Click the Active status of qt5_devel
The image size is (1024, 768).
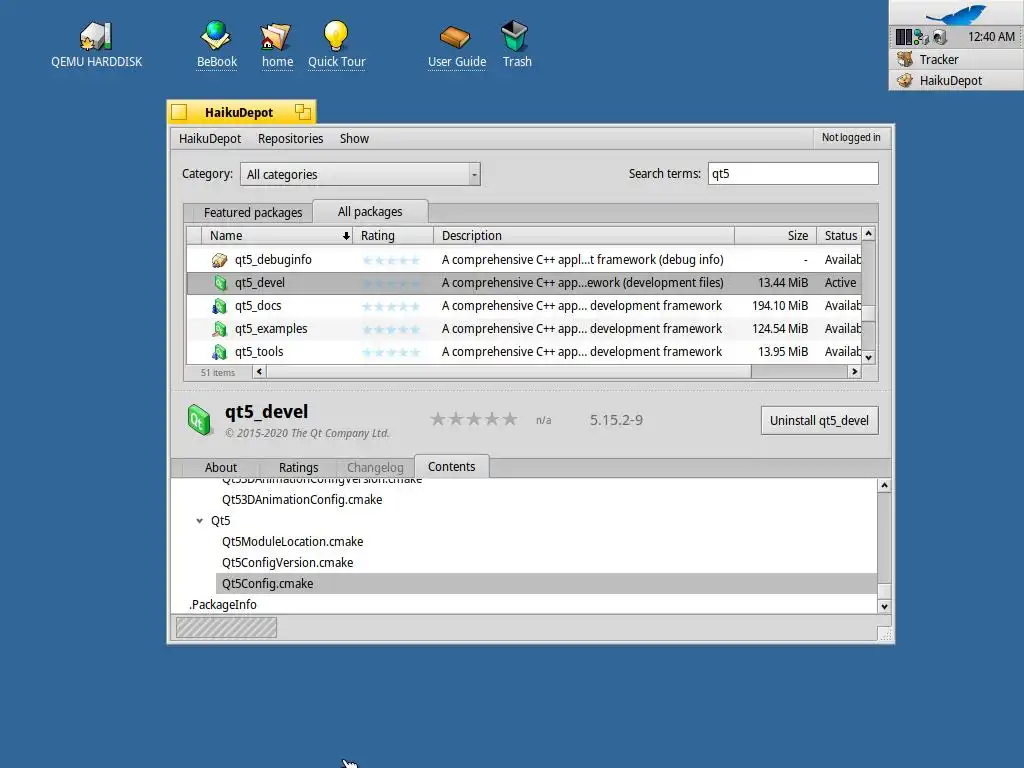point(840,283)
